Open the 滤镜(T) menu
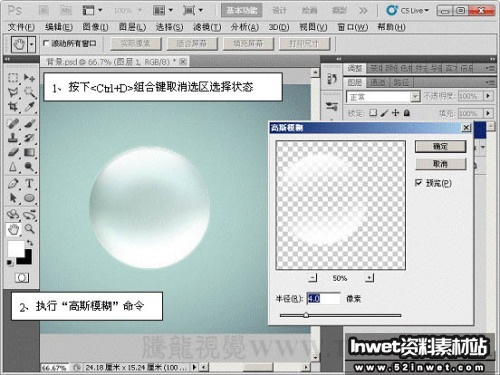Image resolution: width=500 pixels, height=375 pixels. click(x=207, y=27)
